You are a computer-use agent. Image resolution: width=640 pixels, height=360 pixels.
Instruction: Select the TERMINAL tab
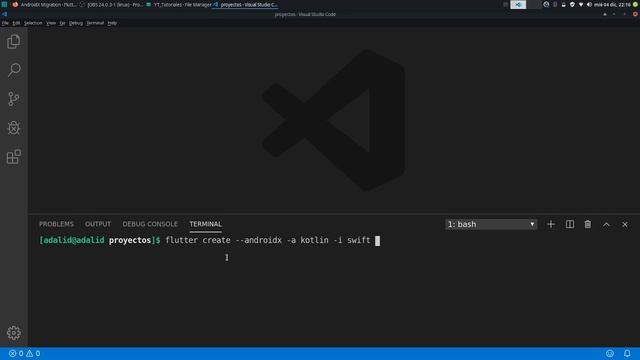(x=205, y=224)
